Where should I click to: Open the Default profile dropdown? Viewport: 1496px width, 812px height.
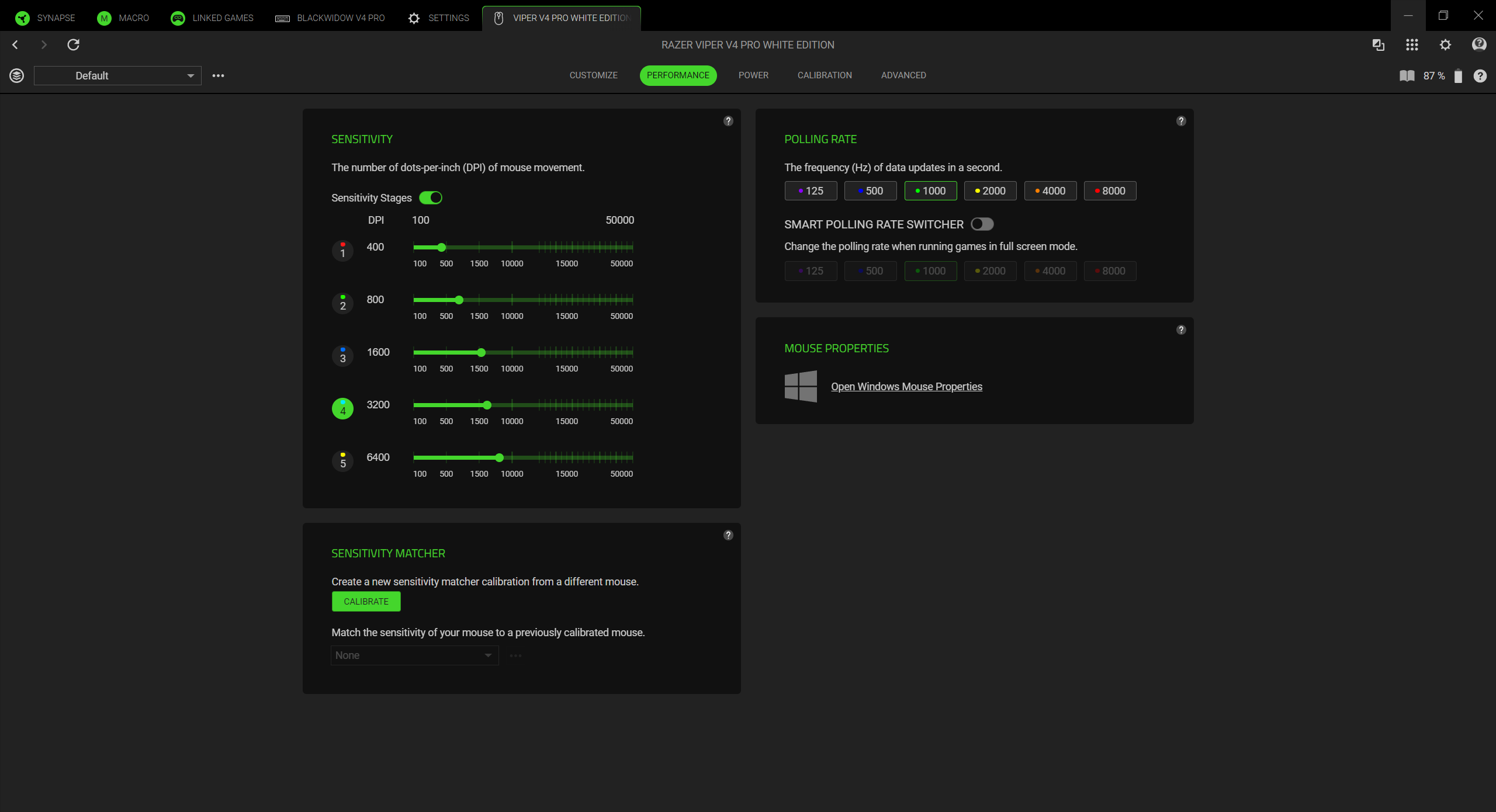[117, 75]
